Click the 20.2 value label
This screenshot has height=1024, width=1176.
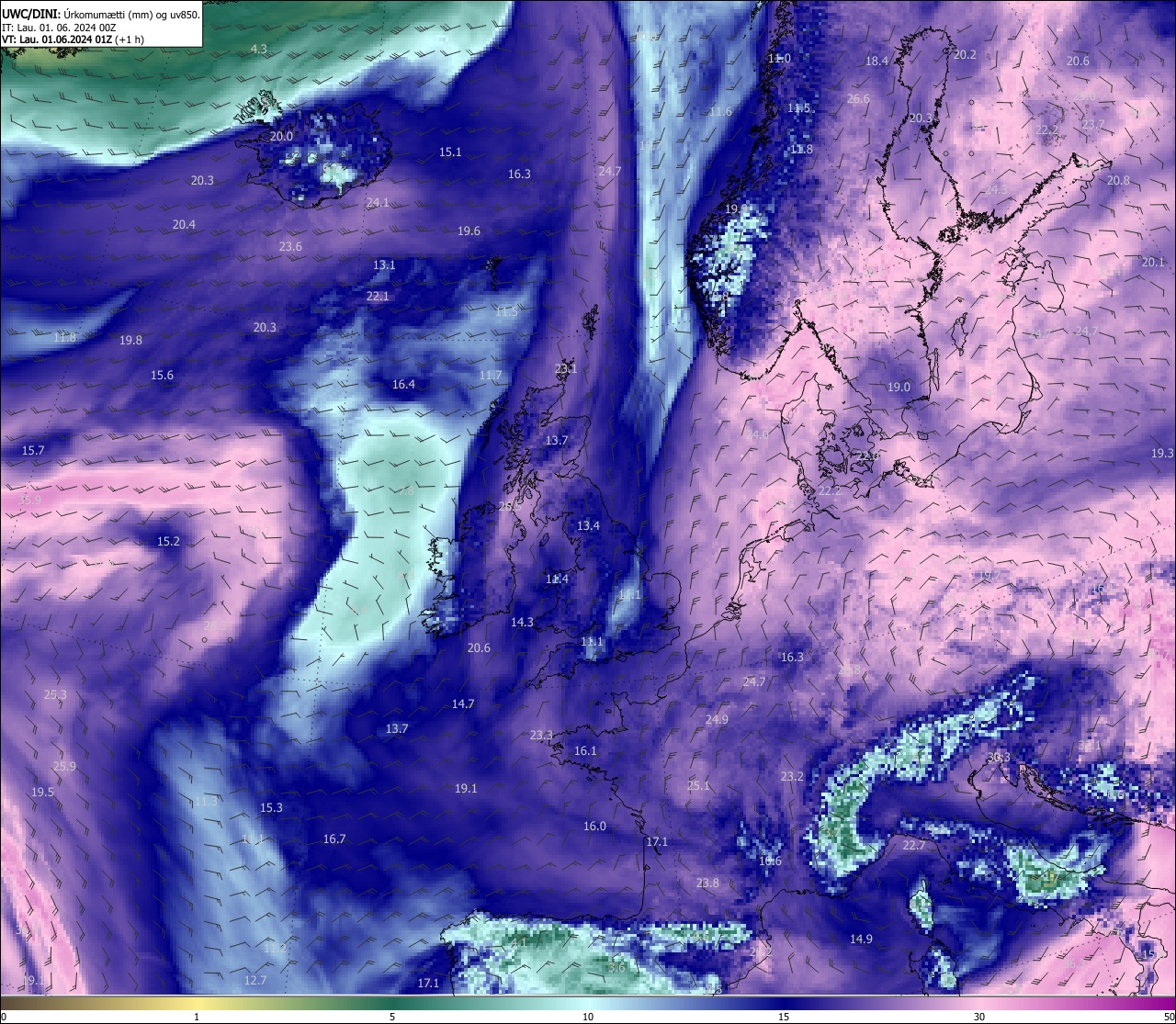(x=965, y=54)
